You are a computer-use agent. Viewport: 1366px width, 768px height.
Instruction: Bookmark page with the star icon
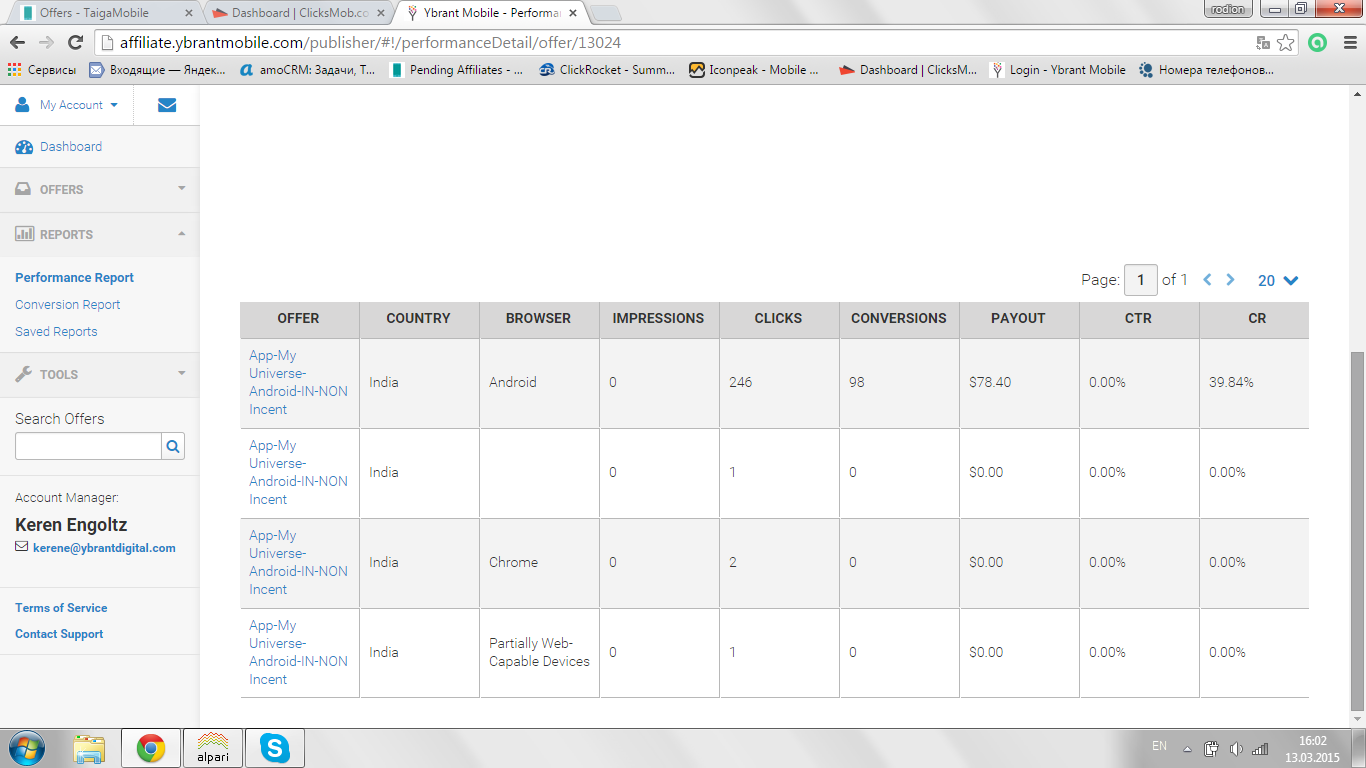coord(1286,43)
